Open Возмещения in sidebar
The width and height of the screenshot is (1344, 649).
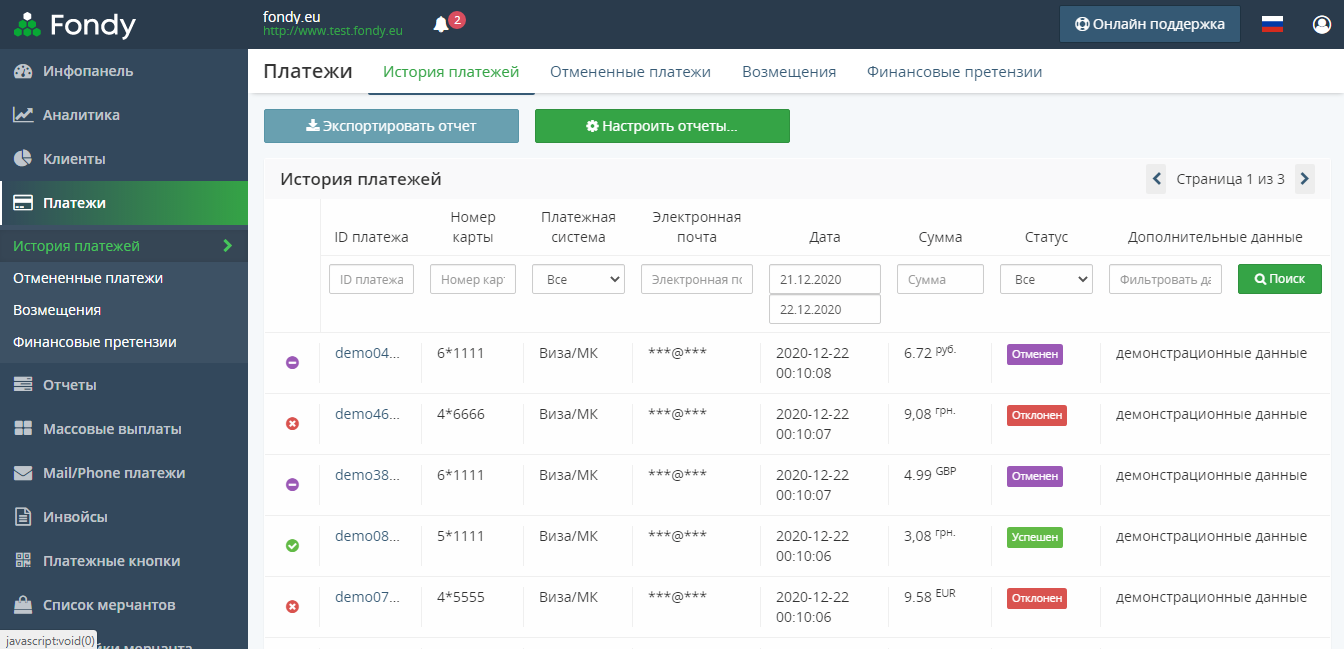click(x=57, y=310)
